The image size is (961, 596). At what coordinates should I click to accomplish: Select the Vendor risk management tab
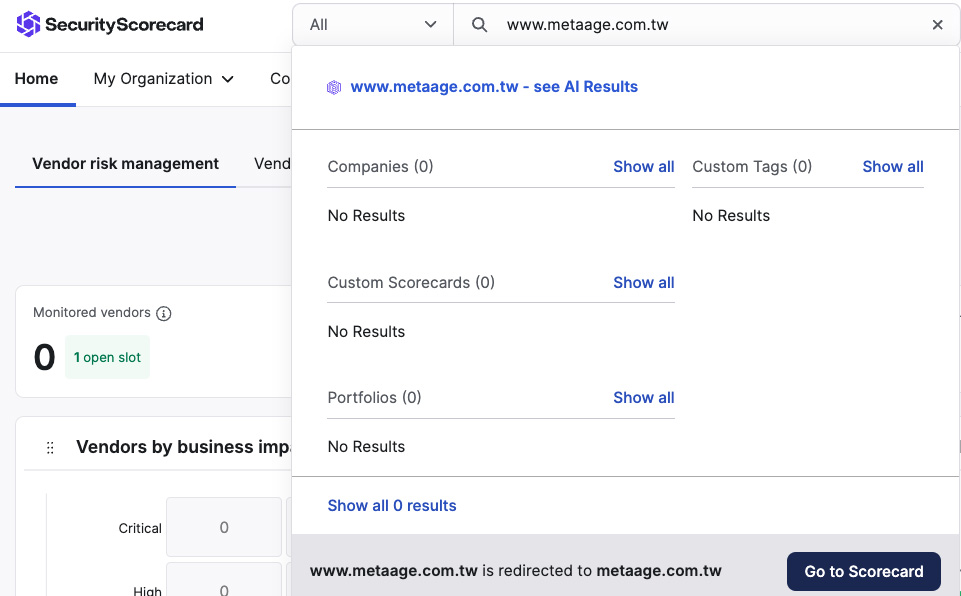126,164
